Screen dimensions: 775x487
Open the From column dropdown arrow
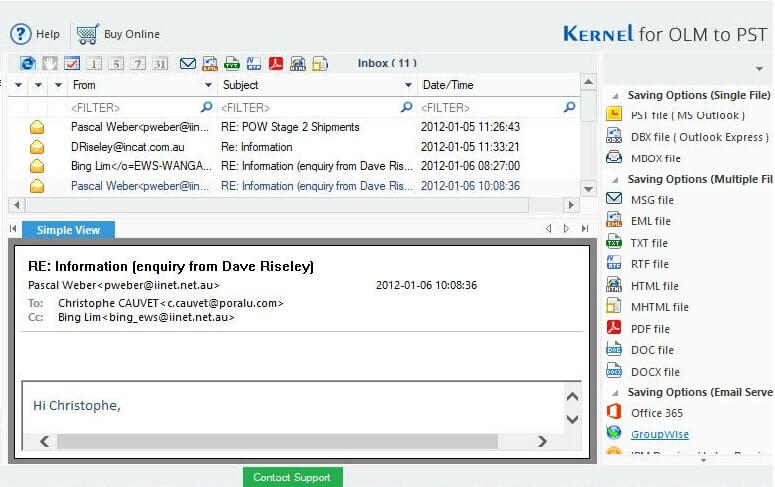208,85
